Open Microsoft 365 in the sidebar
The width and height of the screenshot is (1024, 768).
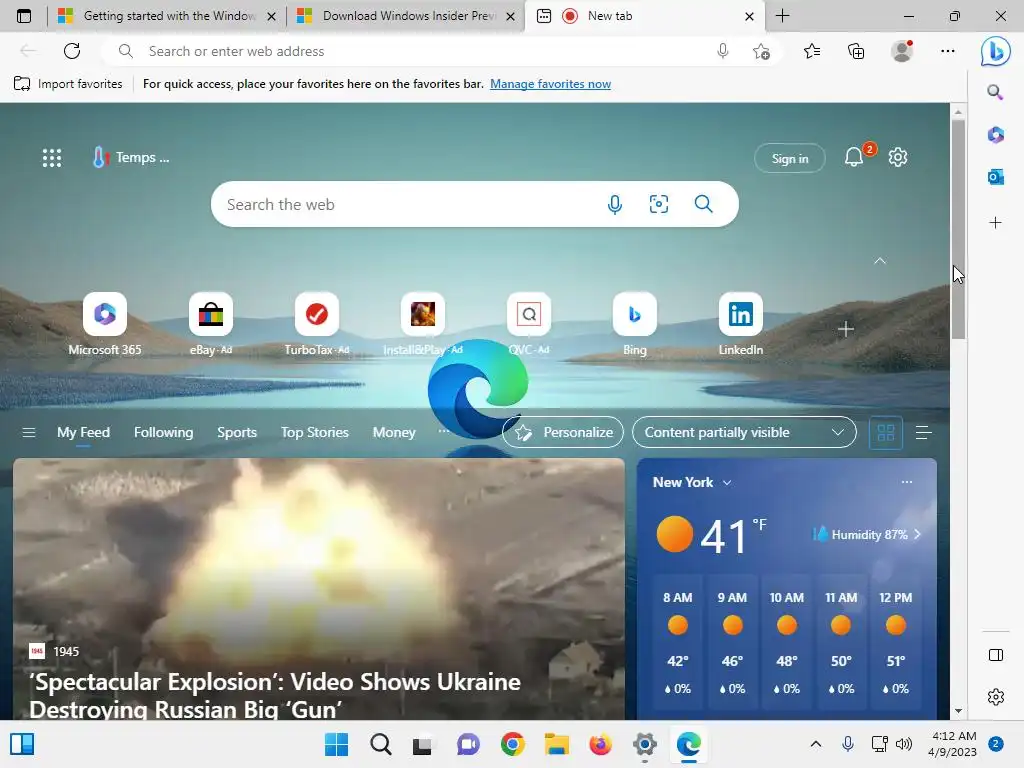click(995, 135)
